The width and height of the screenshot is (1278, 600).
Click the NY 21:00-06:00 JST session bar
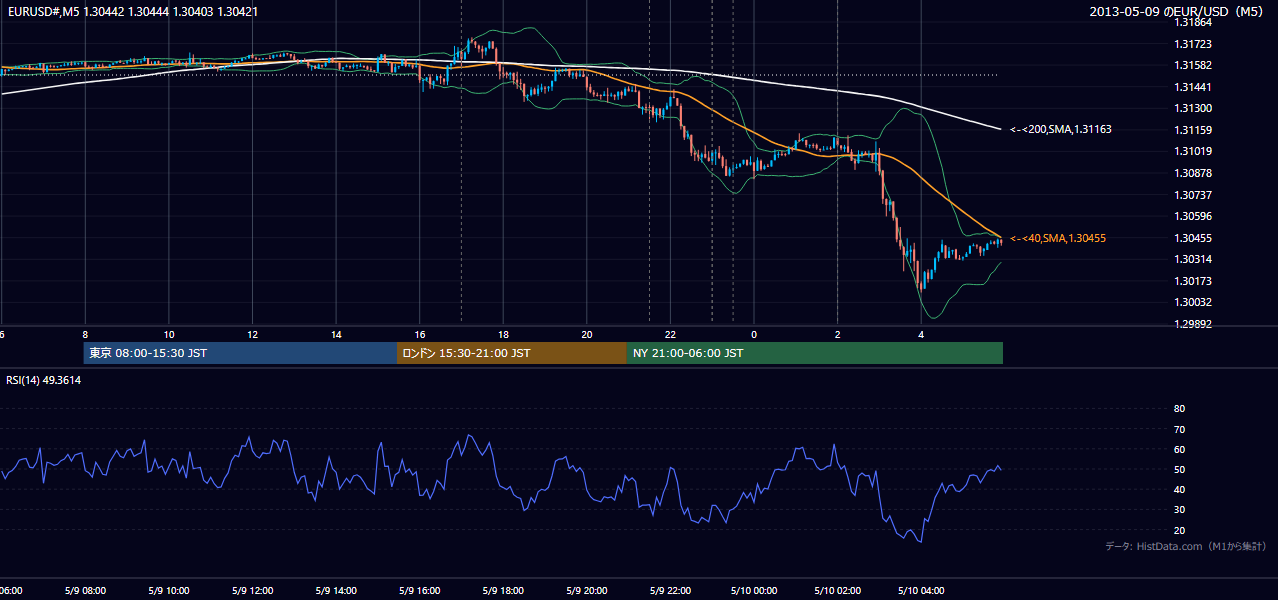tap(815, 353)
